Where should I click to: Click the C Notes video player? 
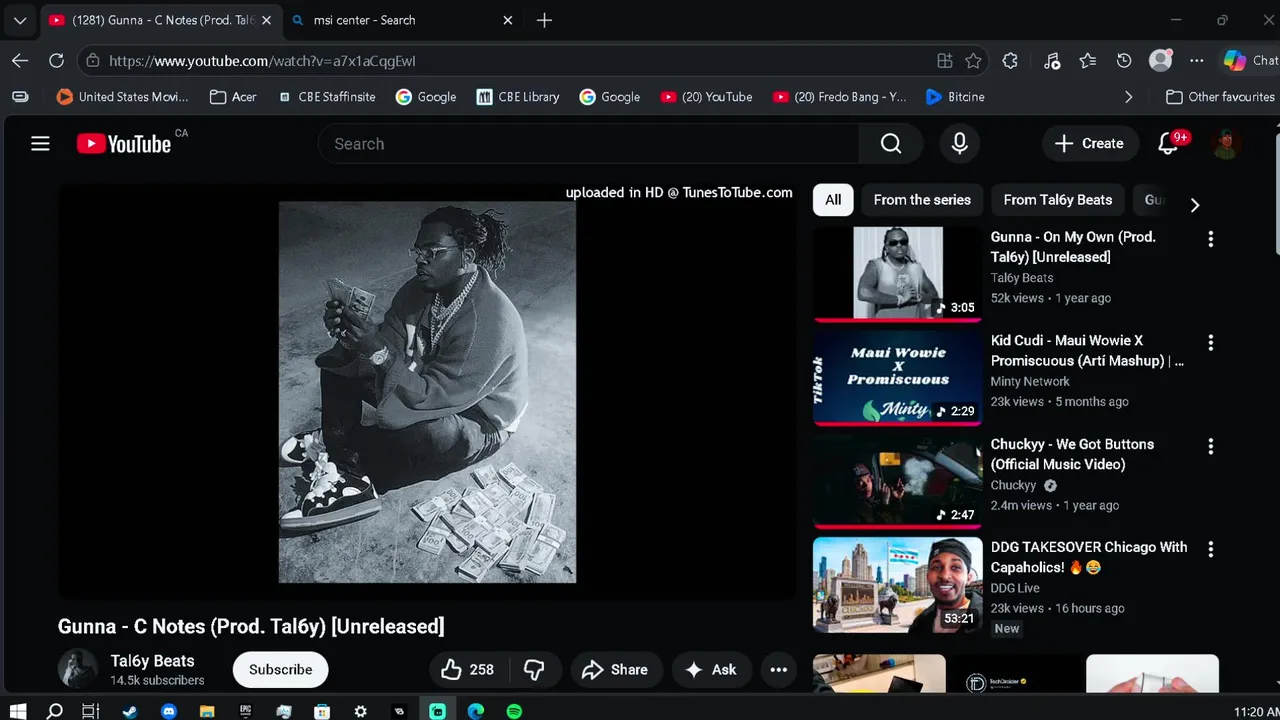427,392
